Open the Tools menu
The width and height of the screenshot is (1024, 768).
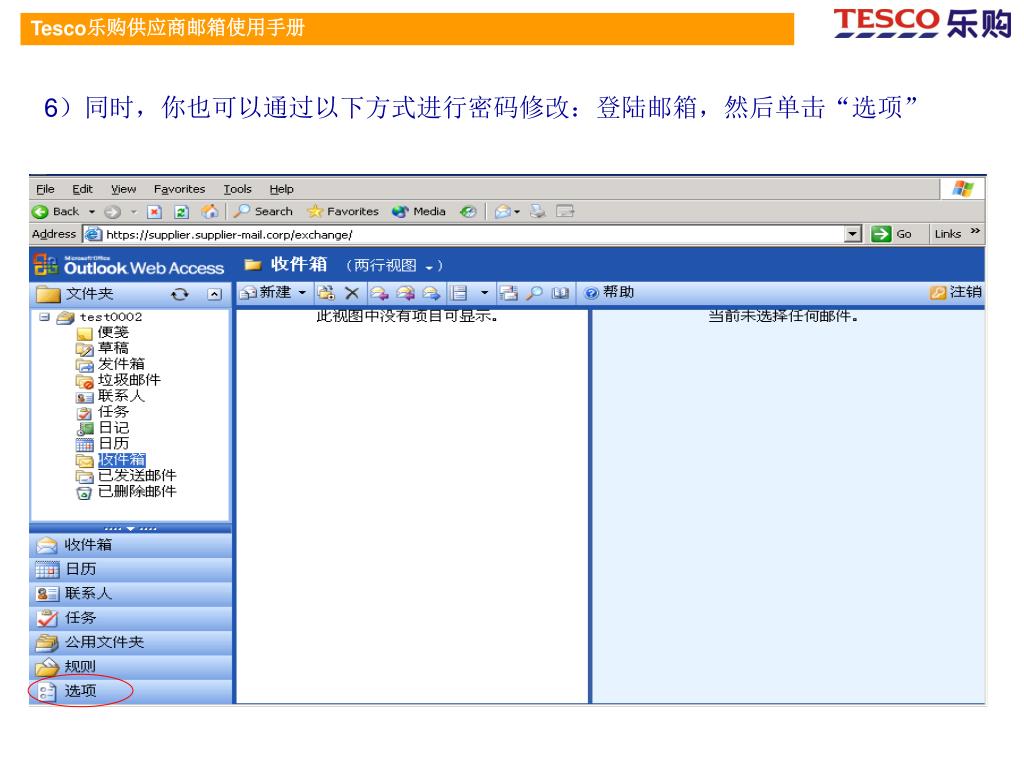(238, 189)
